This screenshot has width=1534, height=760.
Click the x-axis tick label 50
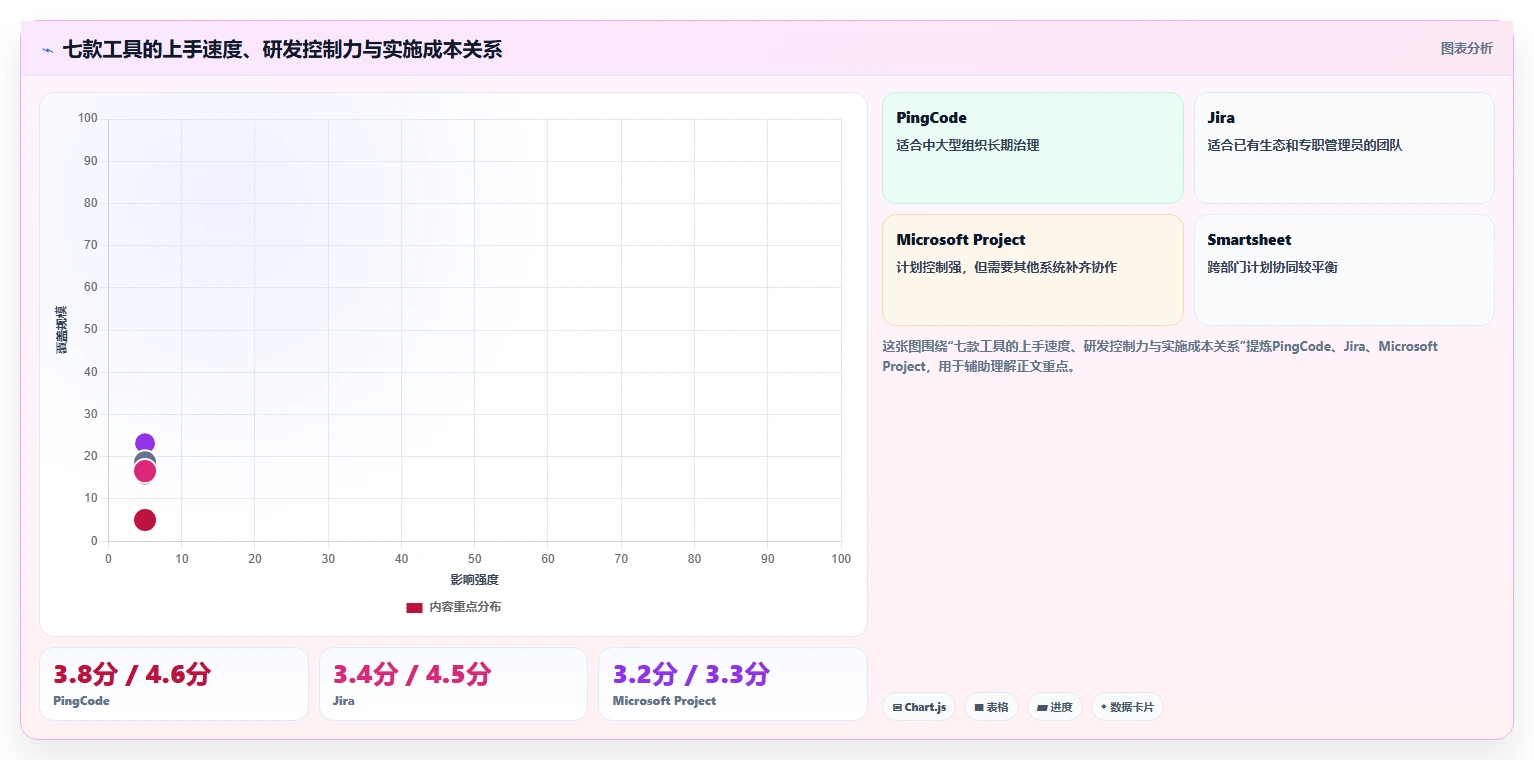(474, 559)
